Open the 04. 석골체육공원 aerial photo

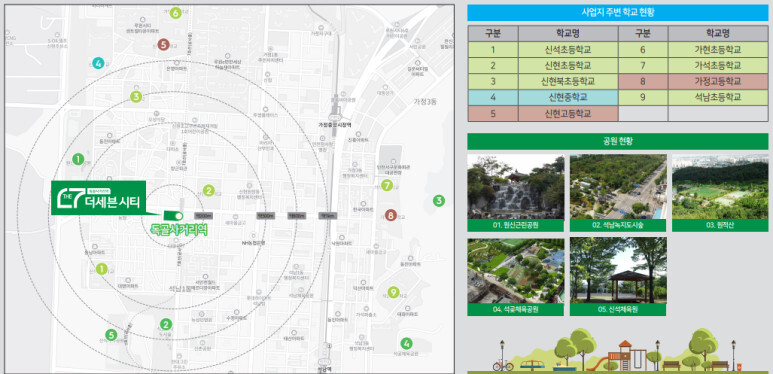tap(516, 271)
